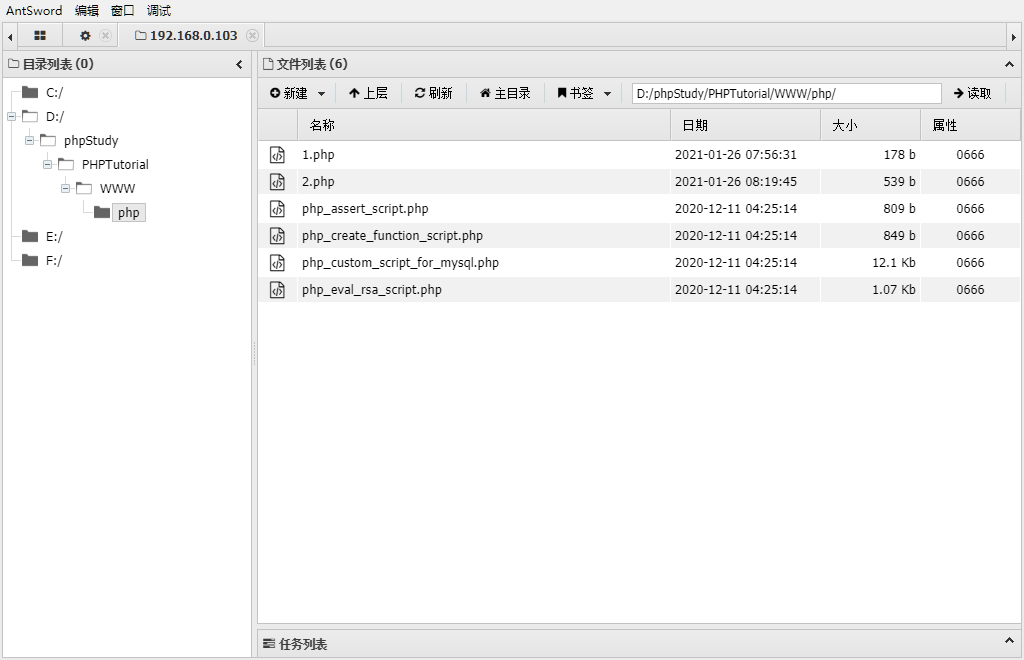This screenshot has width=1024, height=660.
Task: Click the php_create_function_script.php file icon
Action: point(278,236)
